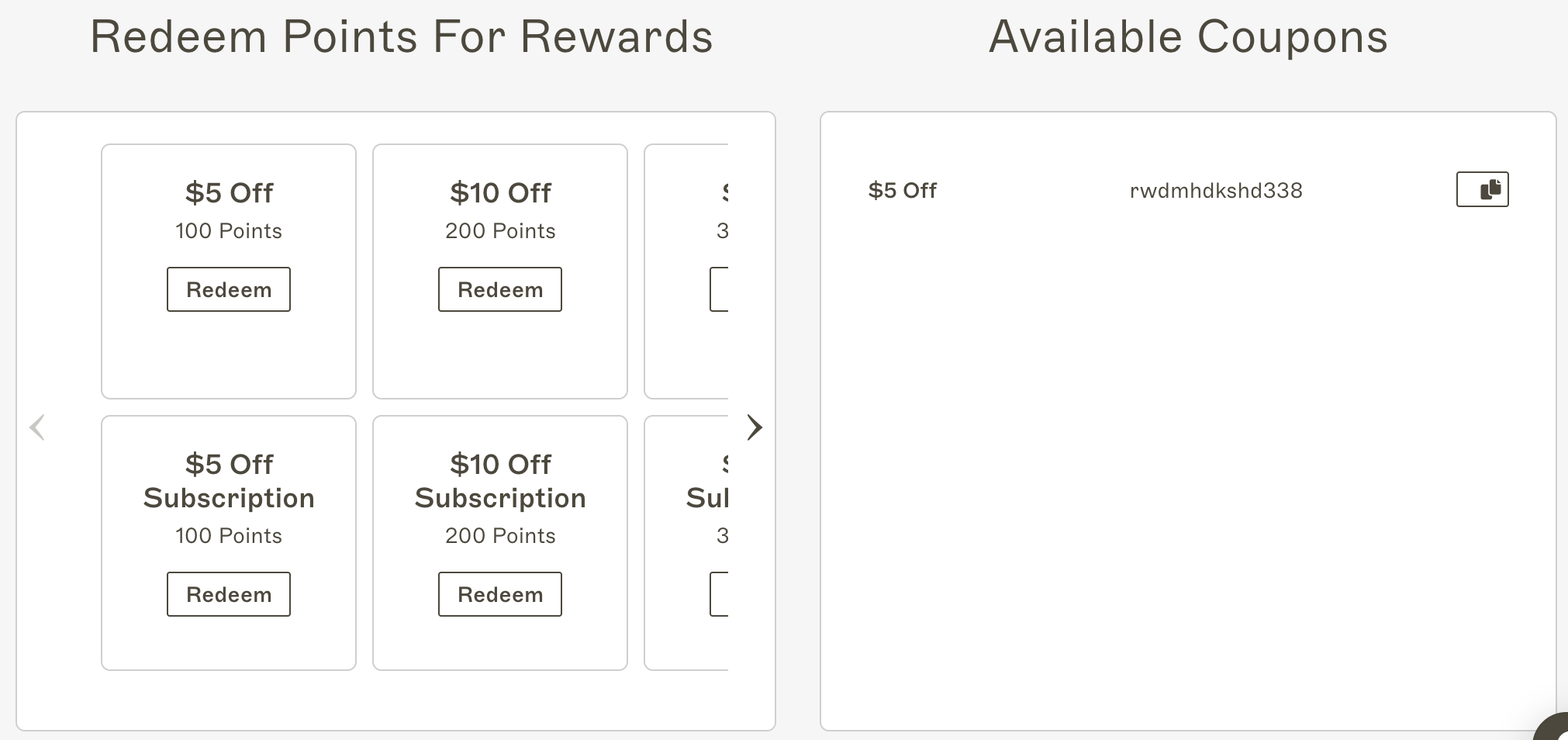The image size is (1568, 740).
Task: Redeem the $10 Off reward for 200 points
Action: click(x=500, y=289)
